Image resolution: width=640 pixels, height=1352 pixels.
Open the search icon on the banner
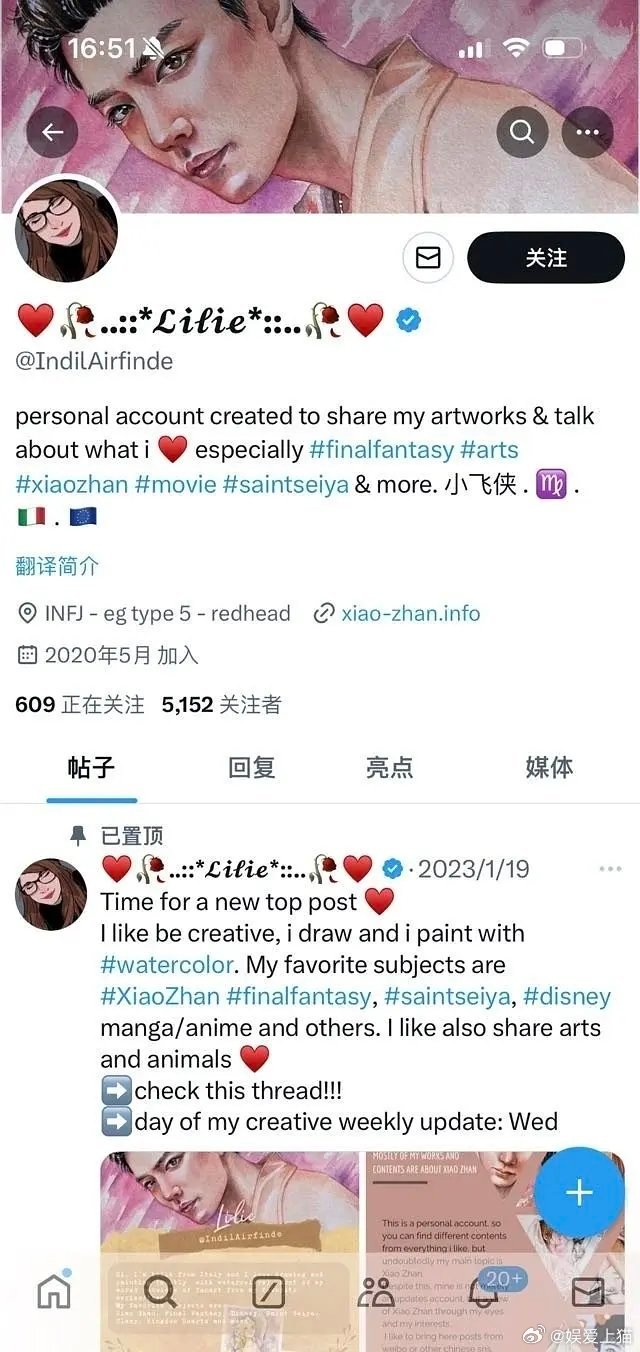click(x=522, y=131)
